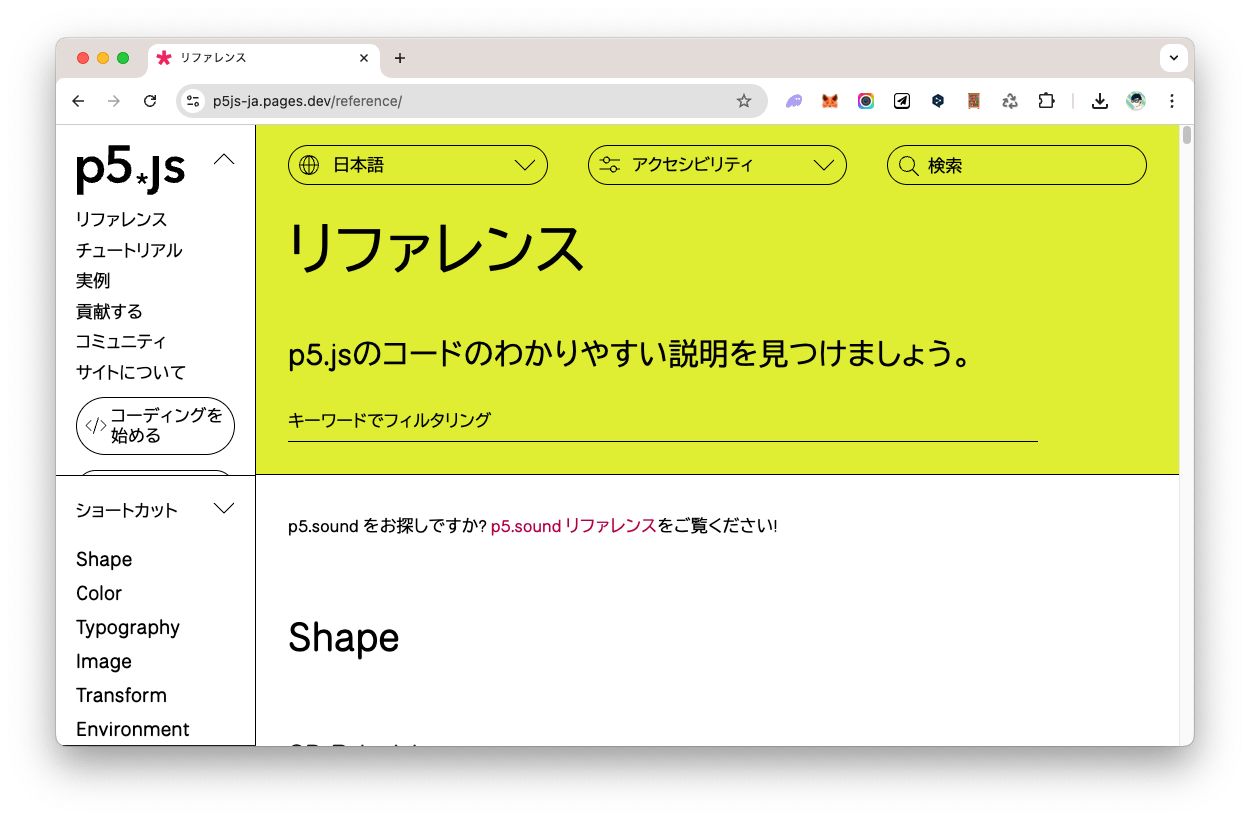Open a new browser tab with plus
The width and height of the screenshot is (1250, 820).
[x=400, y=58]
